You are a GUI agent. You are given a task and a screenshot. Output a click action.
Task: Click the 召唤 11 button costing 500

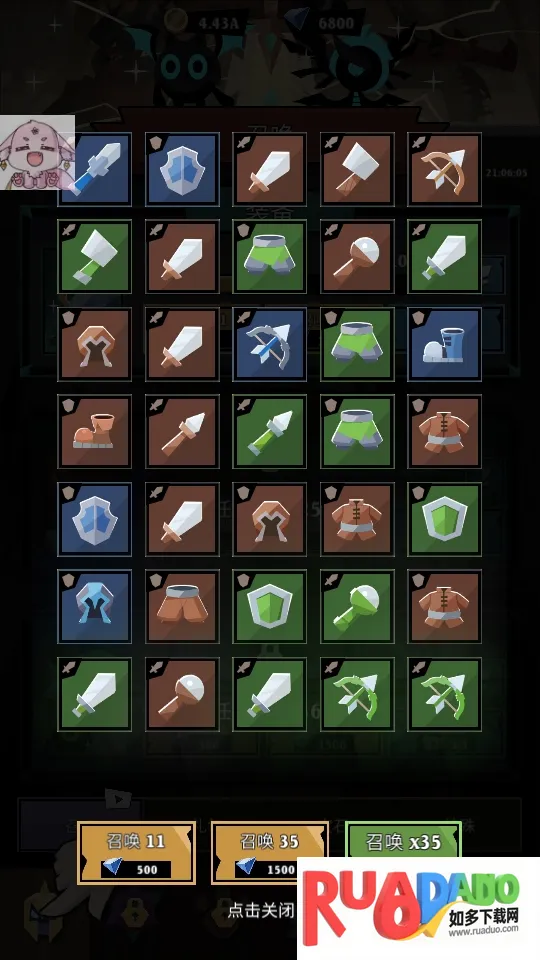pos(136,853)
